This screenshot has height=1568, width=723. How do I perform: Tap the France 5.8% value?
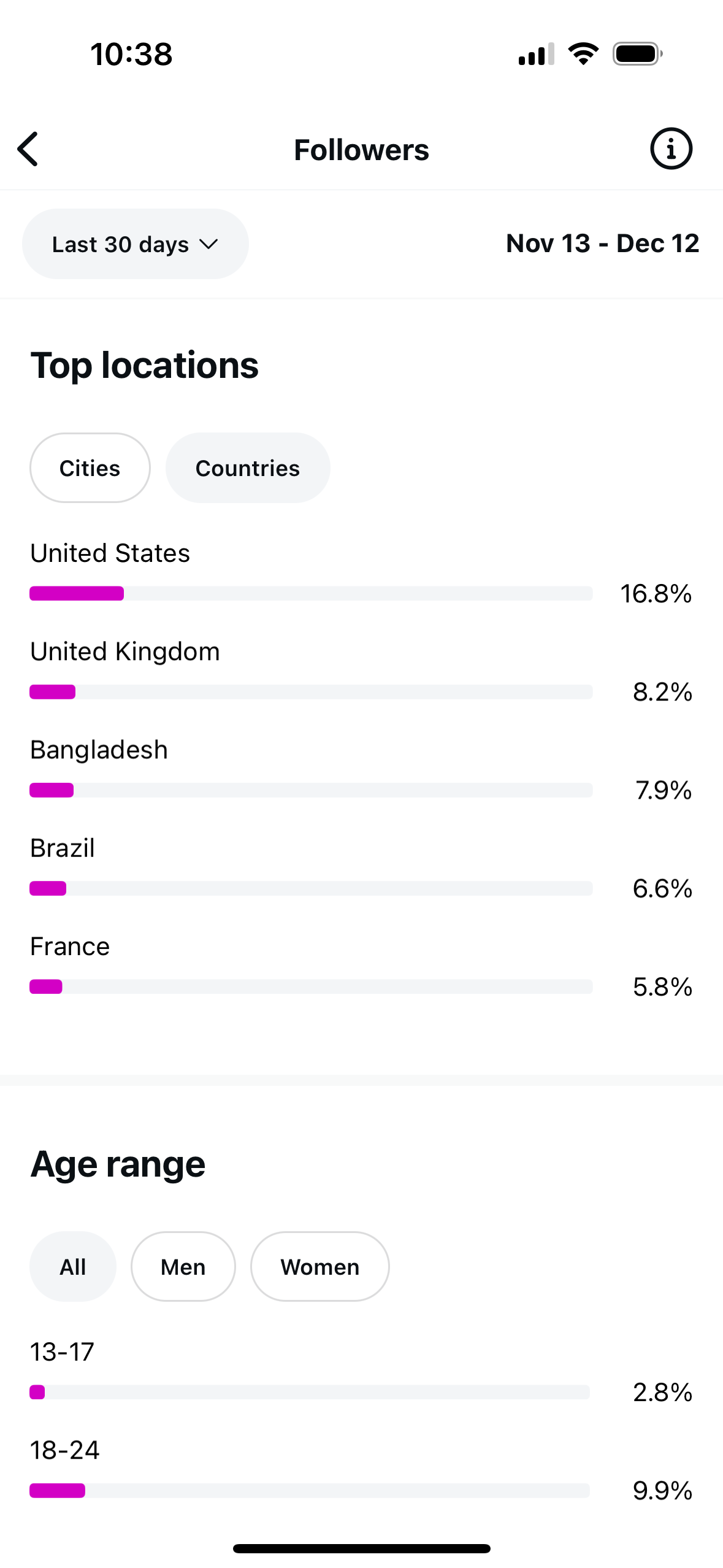tap(662, 987)
